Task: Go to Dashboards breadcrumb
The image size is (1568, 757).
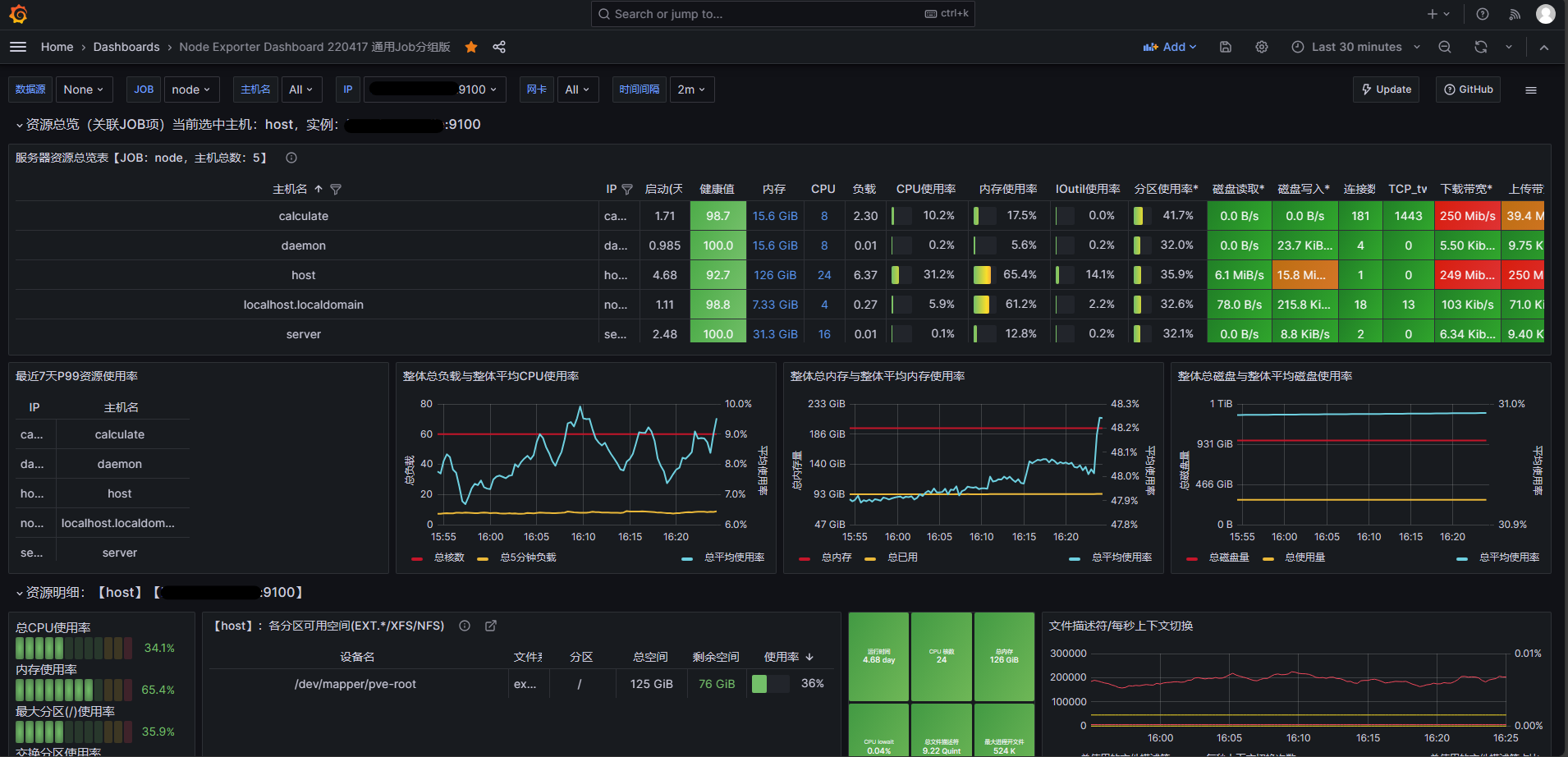Action: tap(126, 47)
